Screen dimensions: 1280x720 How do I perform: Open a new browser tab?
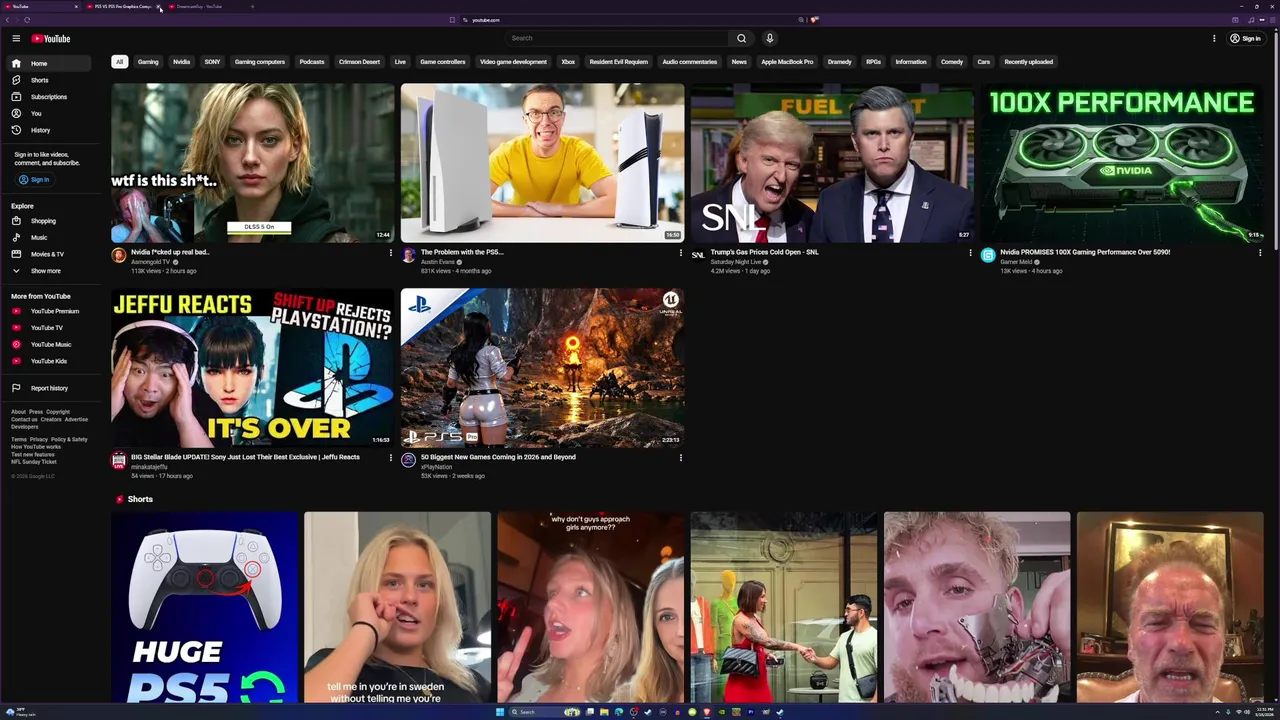[252, 6]
